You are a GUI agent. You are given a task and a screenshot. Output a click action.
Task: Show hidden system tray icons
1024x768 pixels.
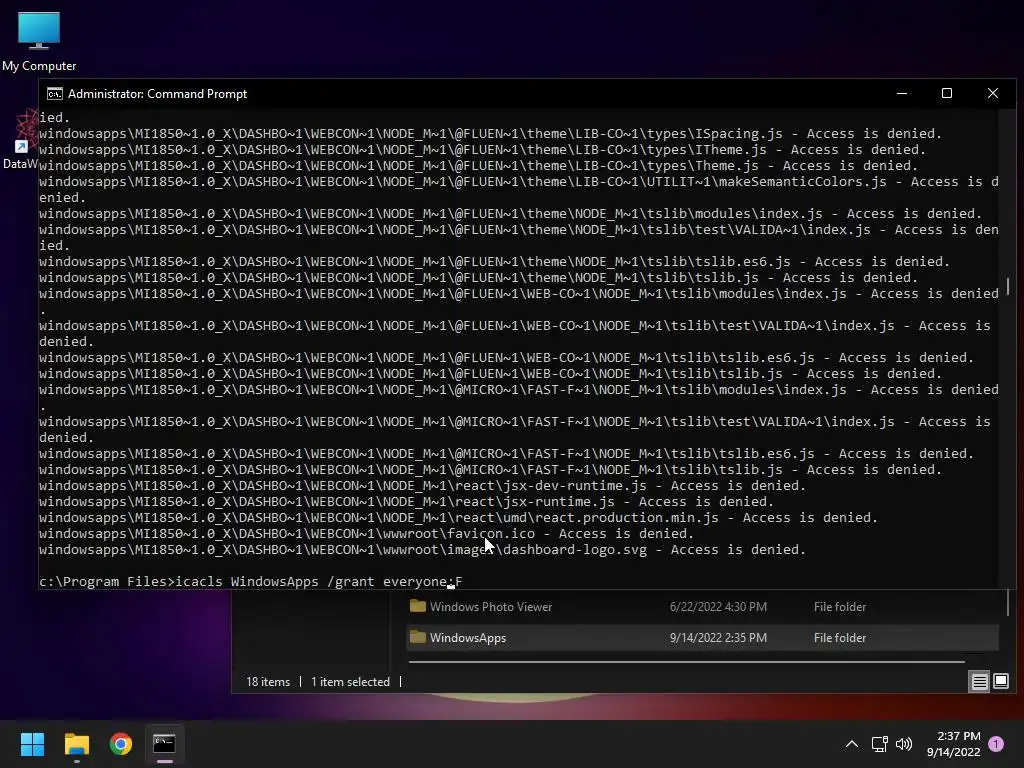[x=852, y=744]
